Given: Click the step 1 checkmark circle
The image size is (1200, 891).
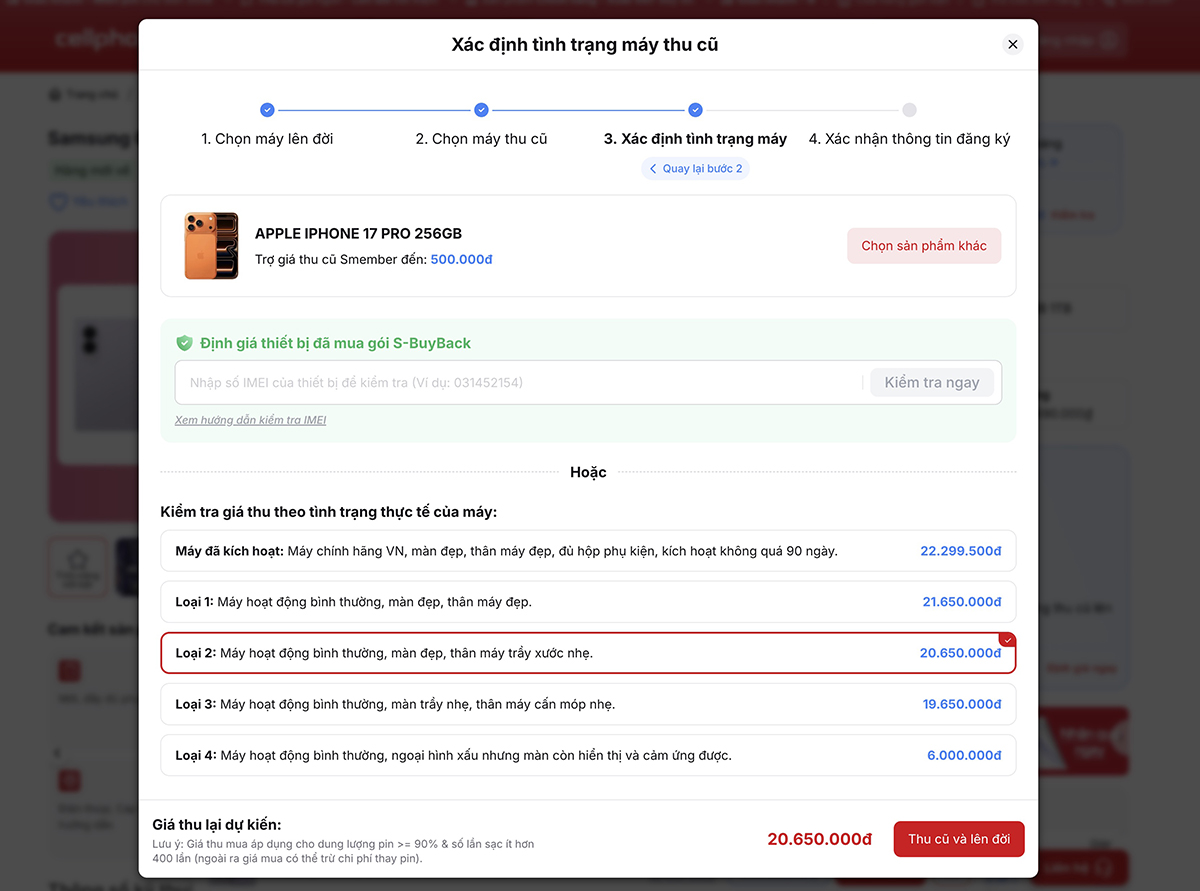Looking at the screenshot, I should pos(267,110).
